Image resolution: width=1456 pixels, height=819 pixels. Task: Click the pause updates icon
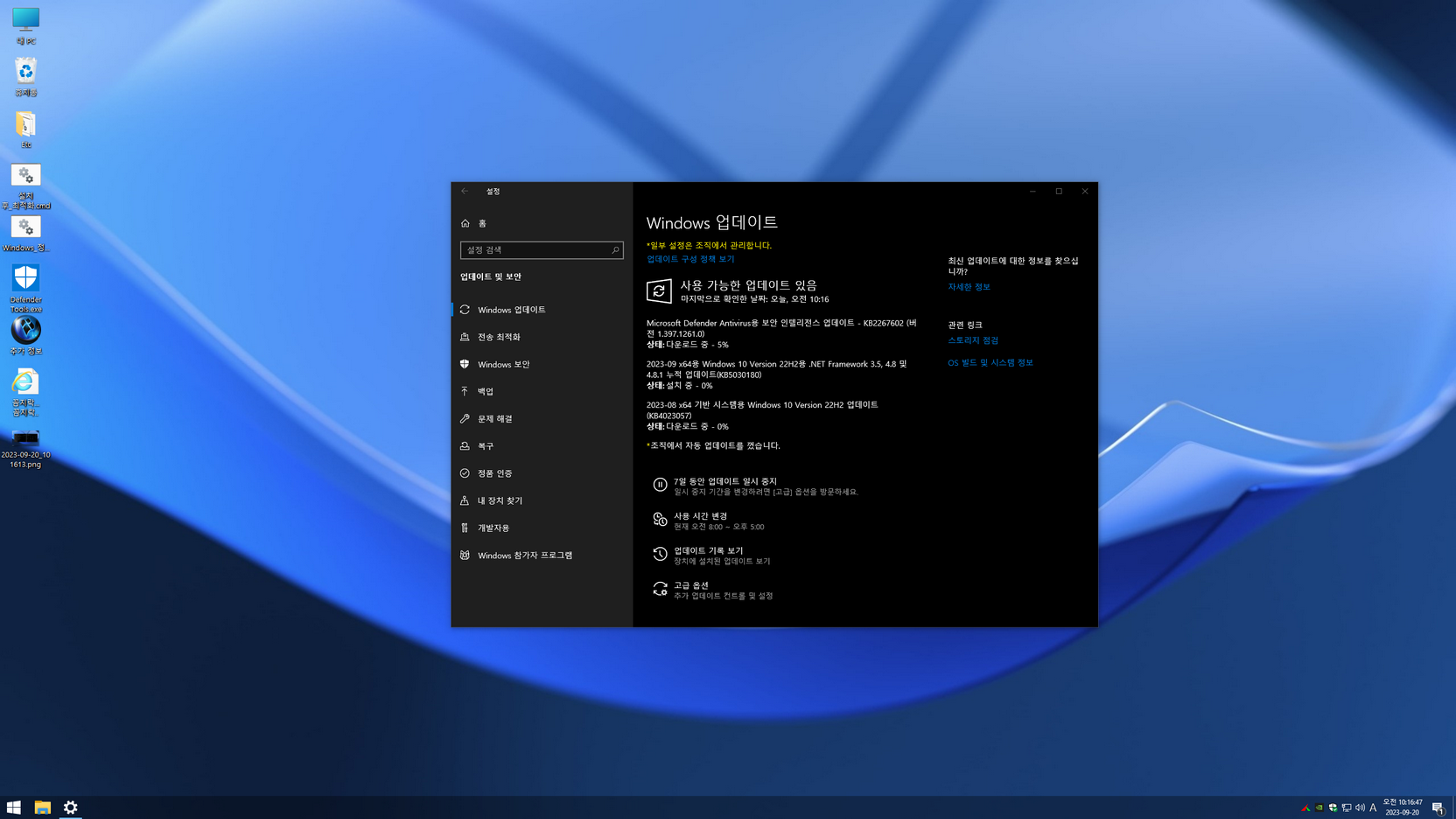click(x=660, y=485)
